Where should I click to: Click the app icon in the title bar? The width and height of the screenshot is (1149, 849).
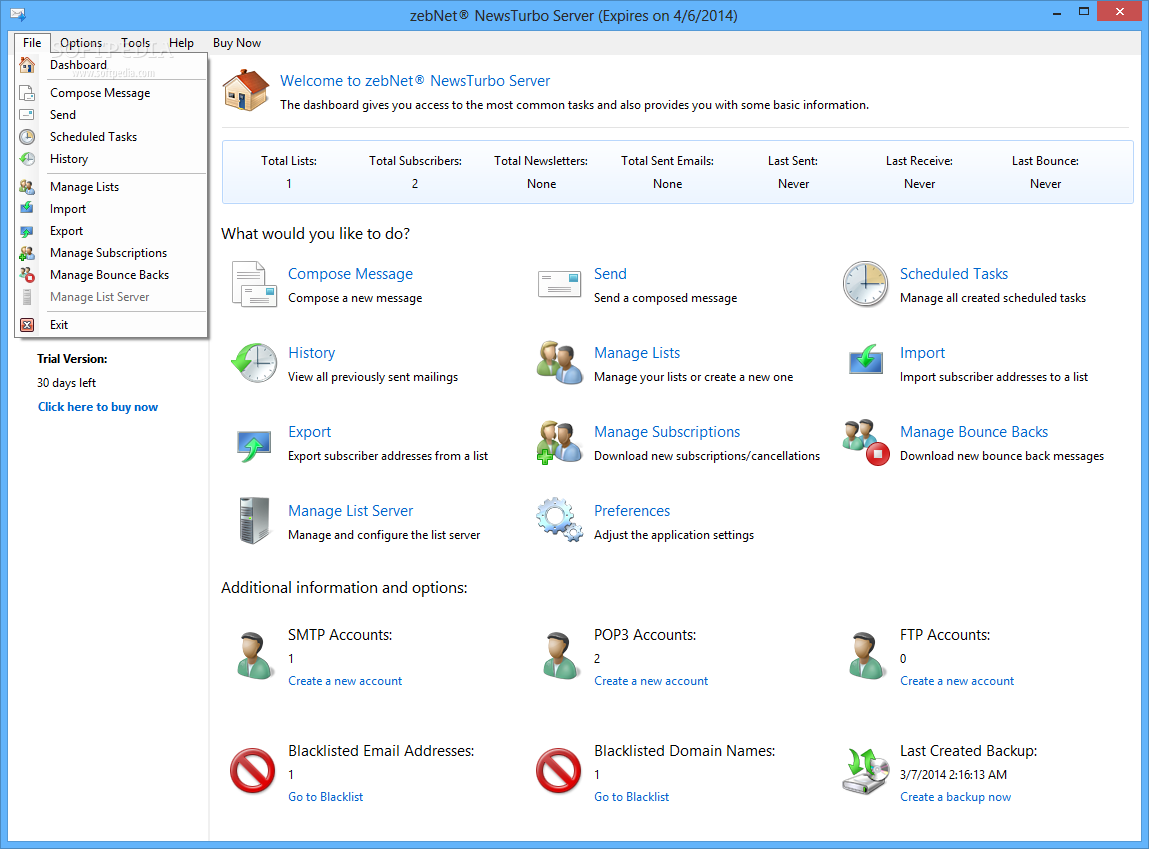point(18,14)
